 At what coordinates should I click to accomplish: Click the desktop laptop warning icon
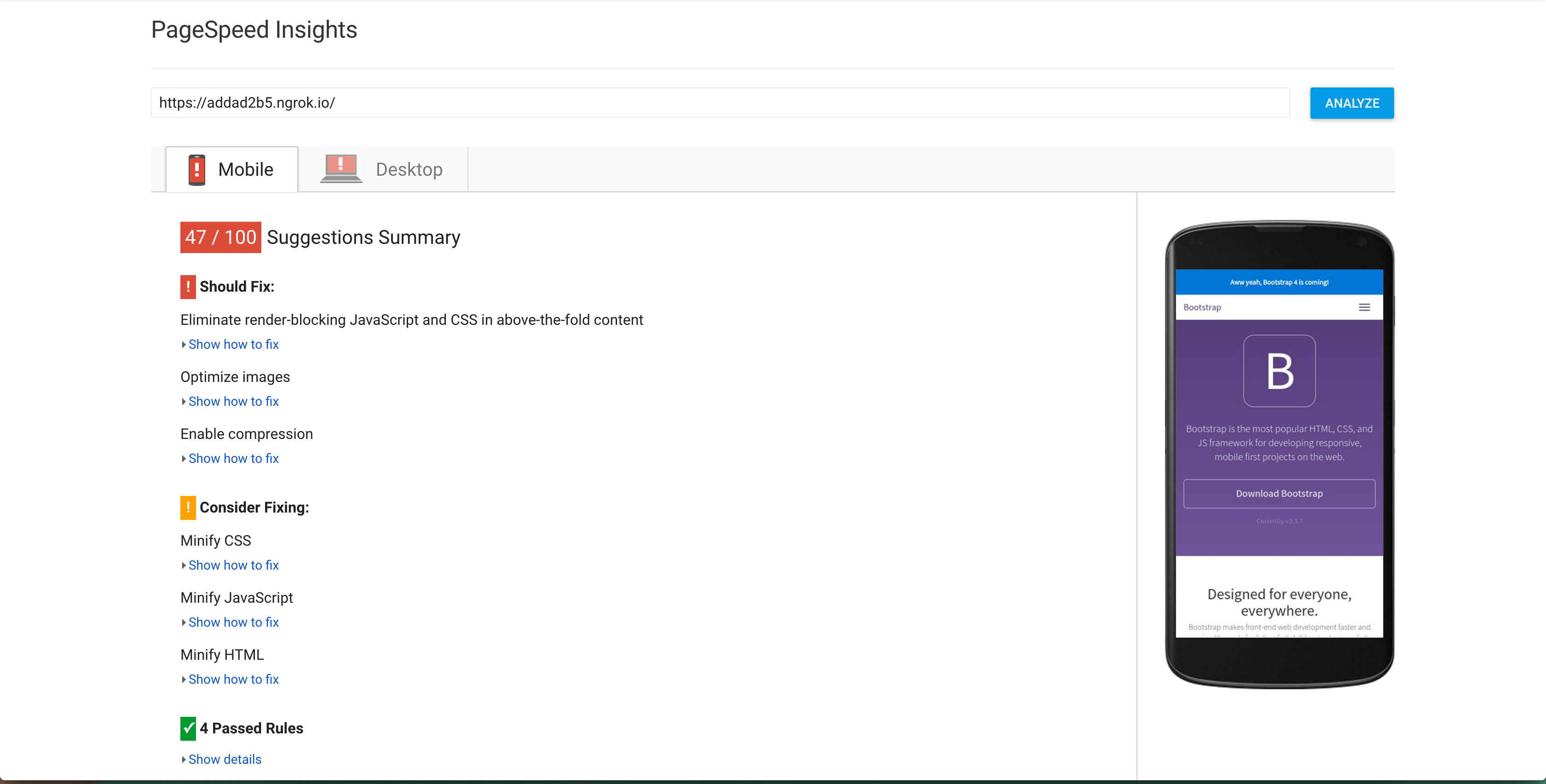pos(341,169)
